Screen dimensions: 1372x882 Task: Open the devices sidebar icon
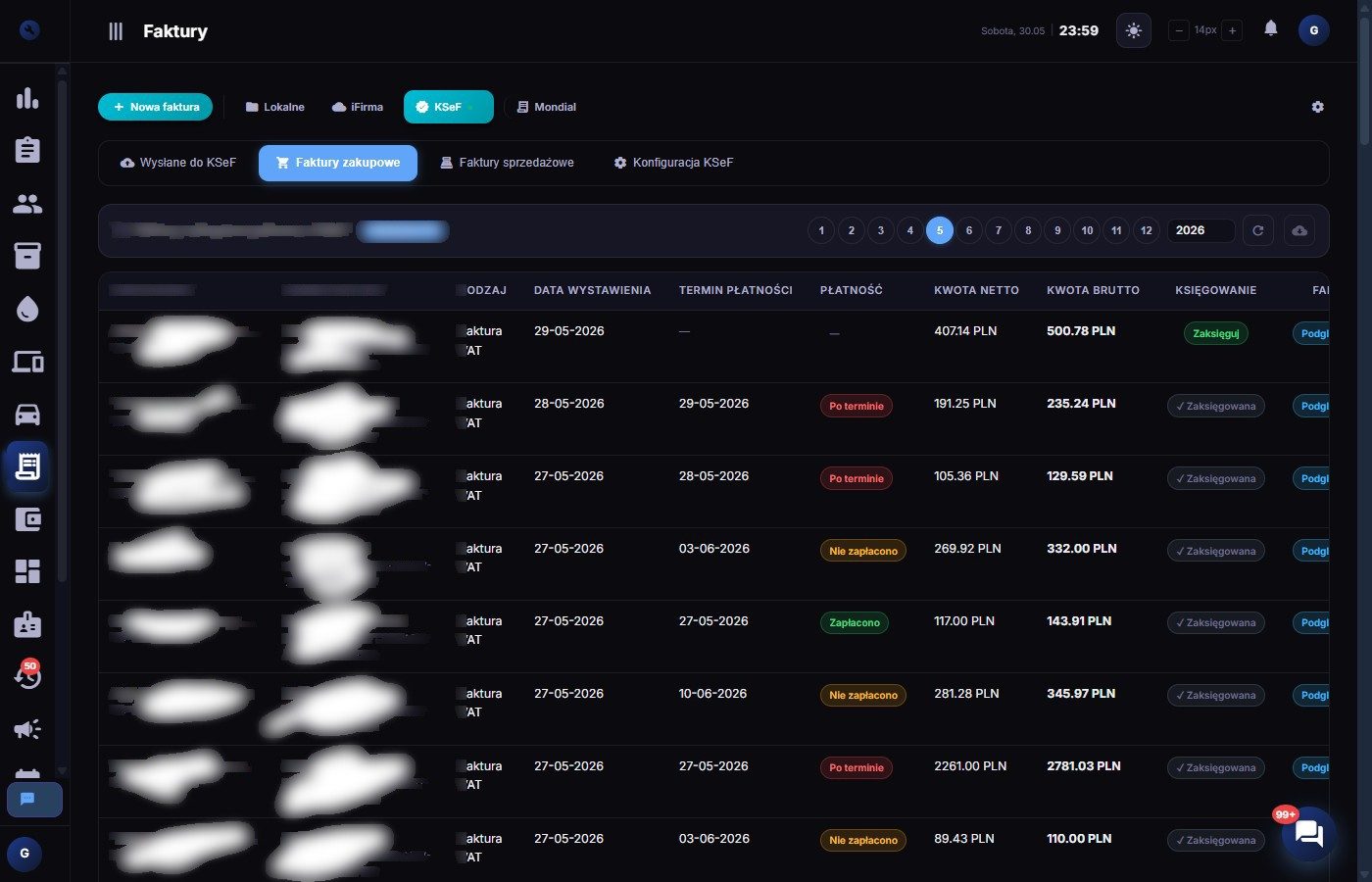click(x=27, y=362)
